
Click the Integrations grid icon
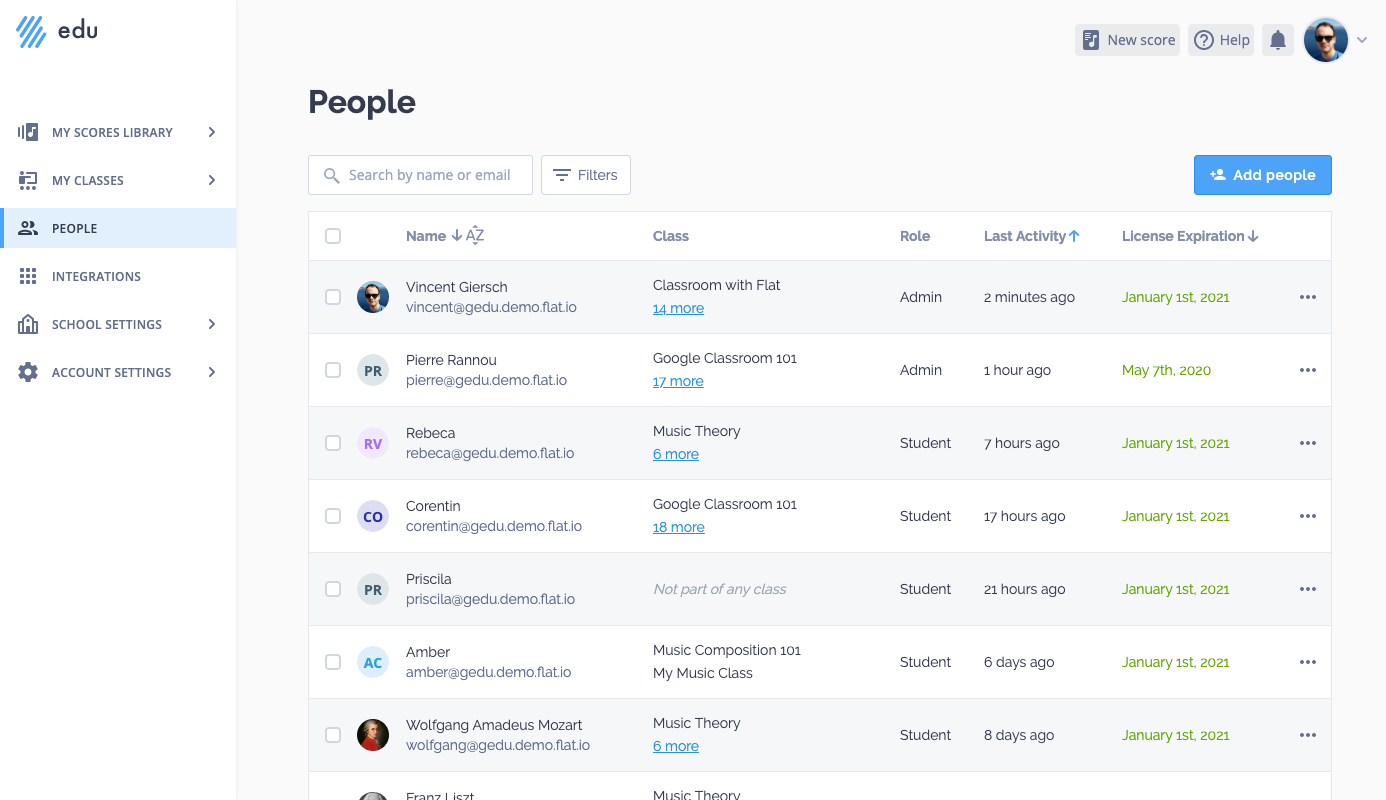pyautogui.click(x=28, y=276)
